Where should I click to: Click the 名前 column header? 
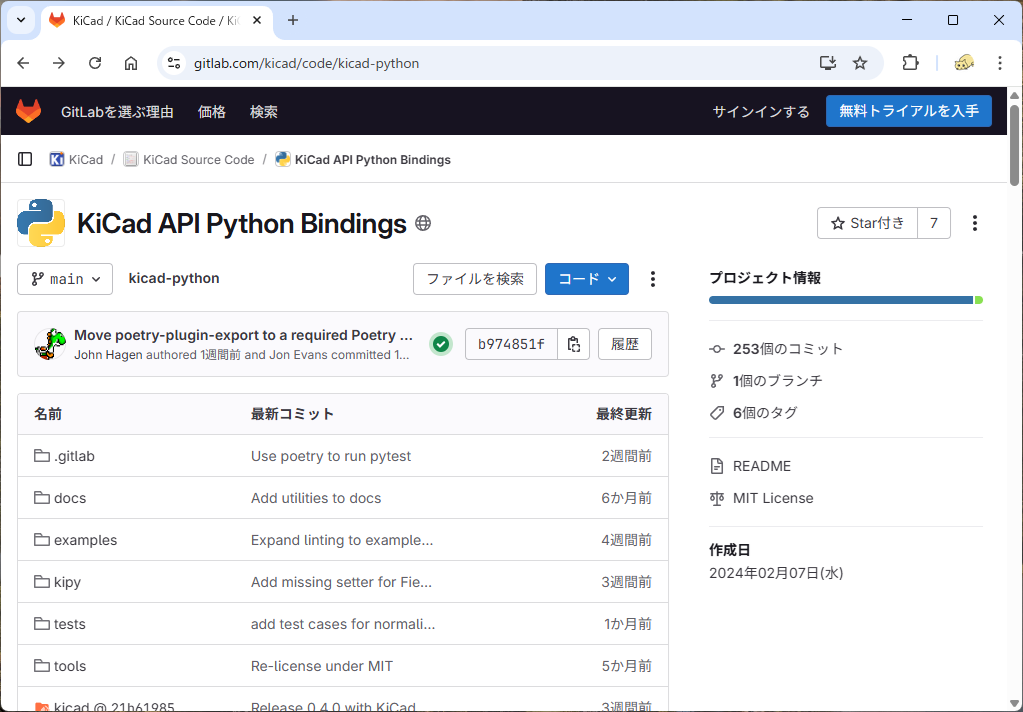(48, 414)
